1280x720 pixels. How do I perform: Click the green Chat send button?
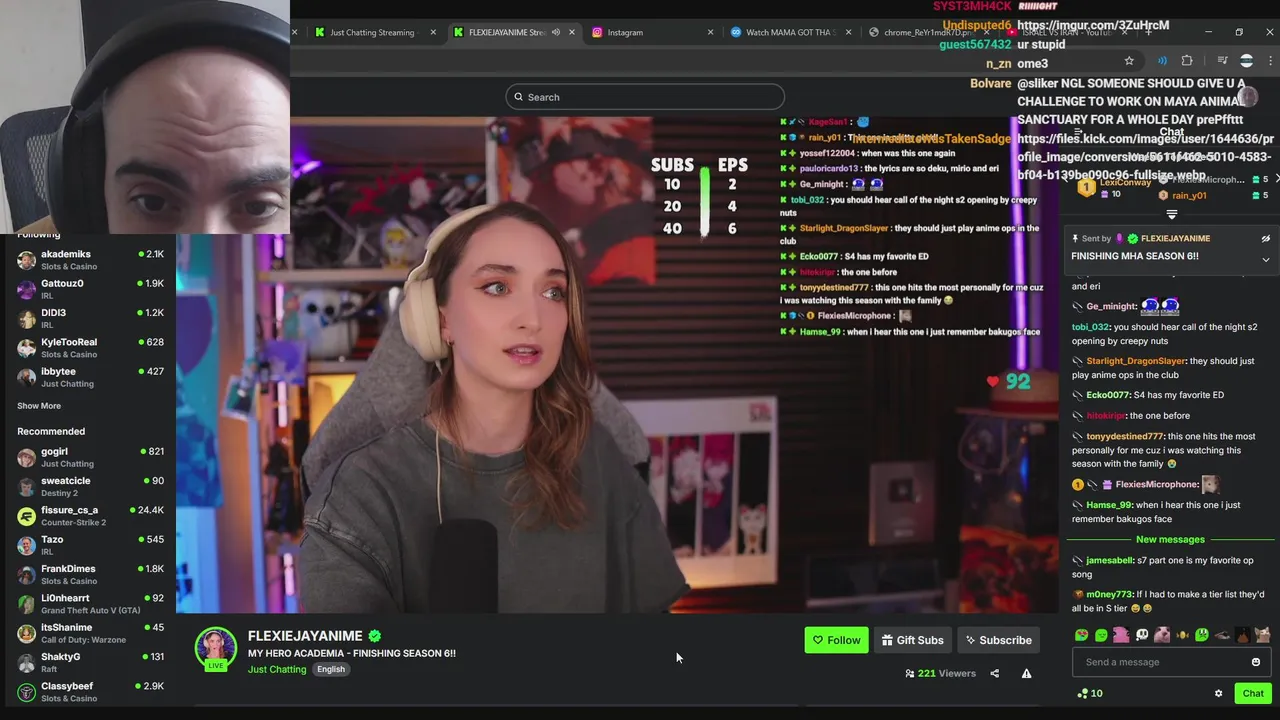(1253, 693)
